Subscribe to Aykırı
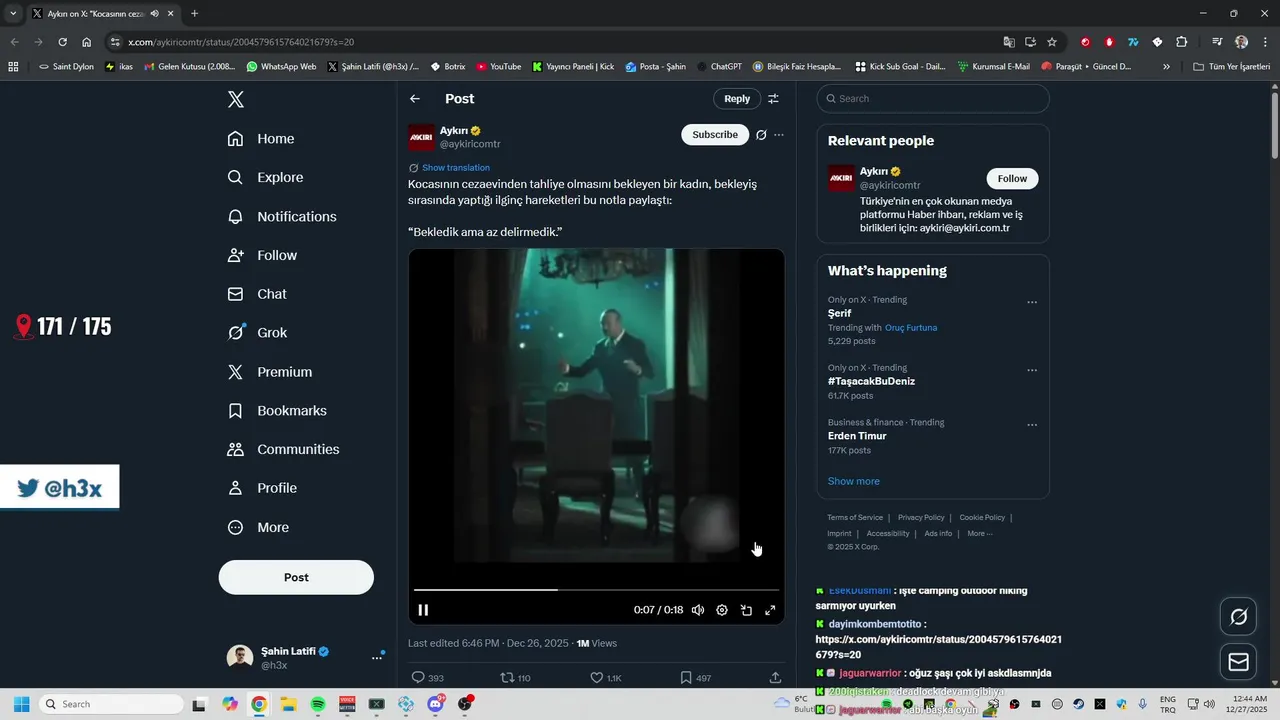This screenshot has height=720, width=1280. pos(715,135)
